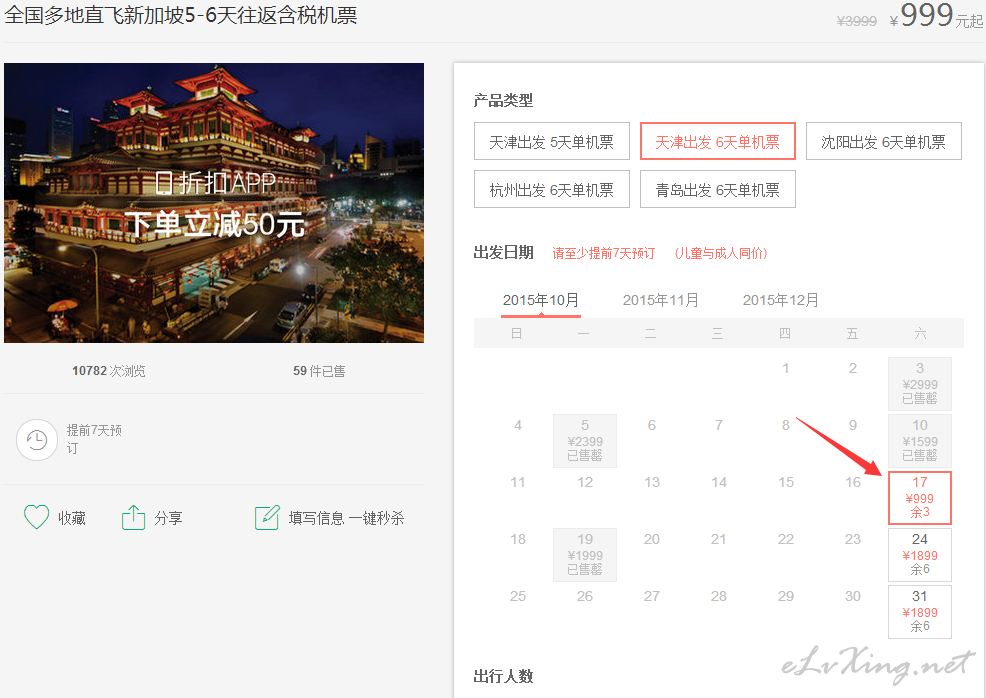
Task: Click sold-out October 5 ¥2399 cell
Action: pos(585,440)
